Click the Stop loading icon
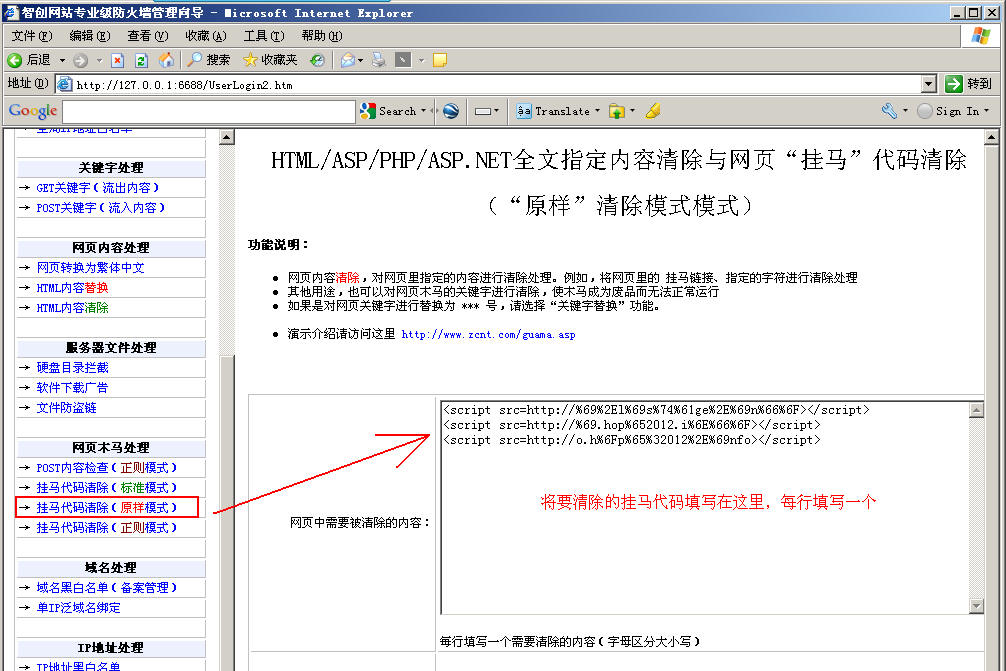 [117, 60]
